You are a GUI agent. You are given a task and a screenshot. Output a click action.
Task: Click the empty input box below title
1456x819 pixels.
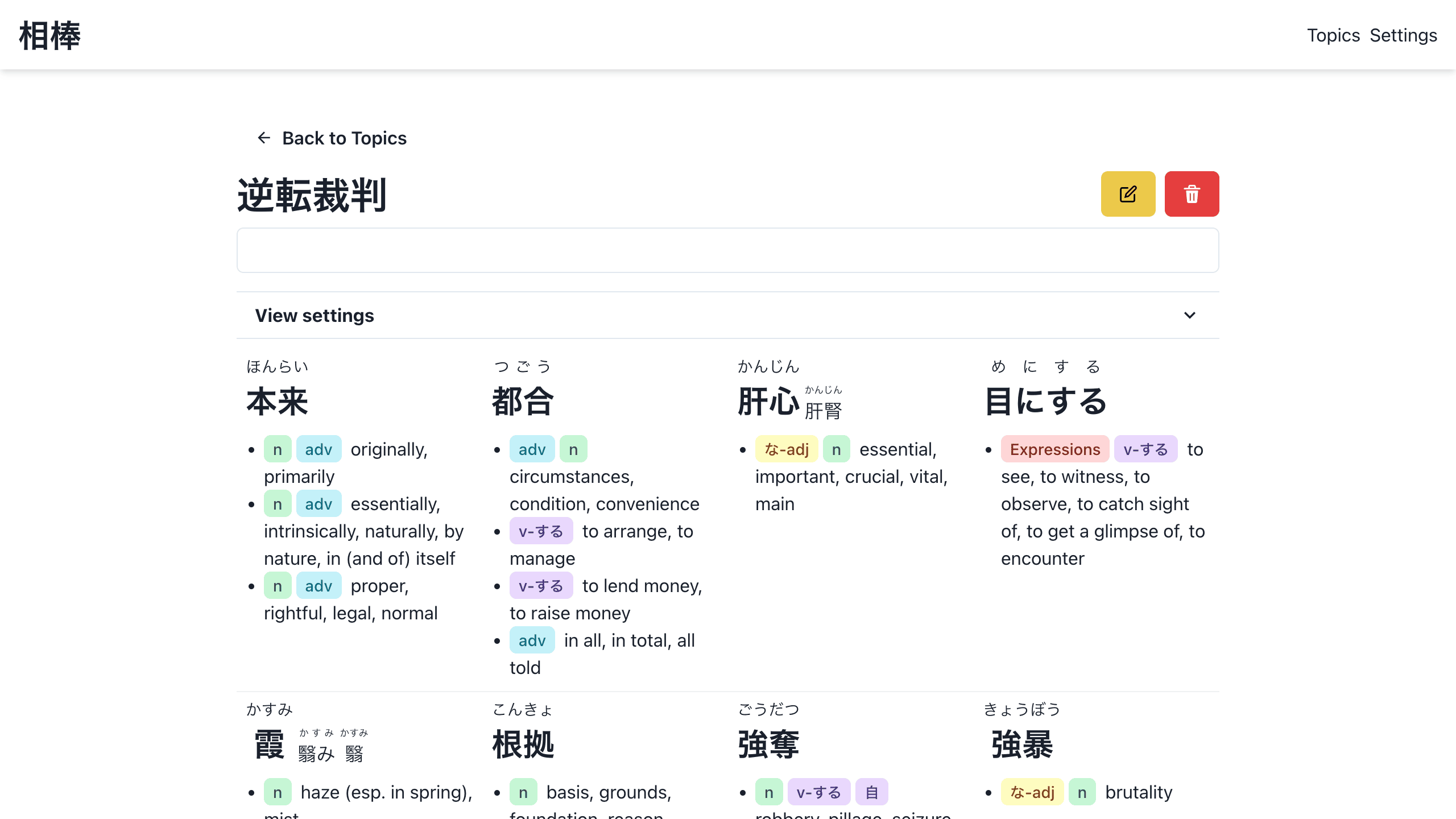(727, 250)
